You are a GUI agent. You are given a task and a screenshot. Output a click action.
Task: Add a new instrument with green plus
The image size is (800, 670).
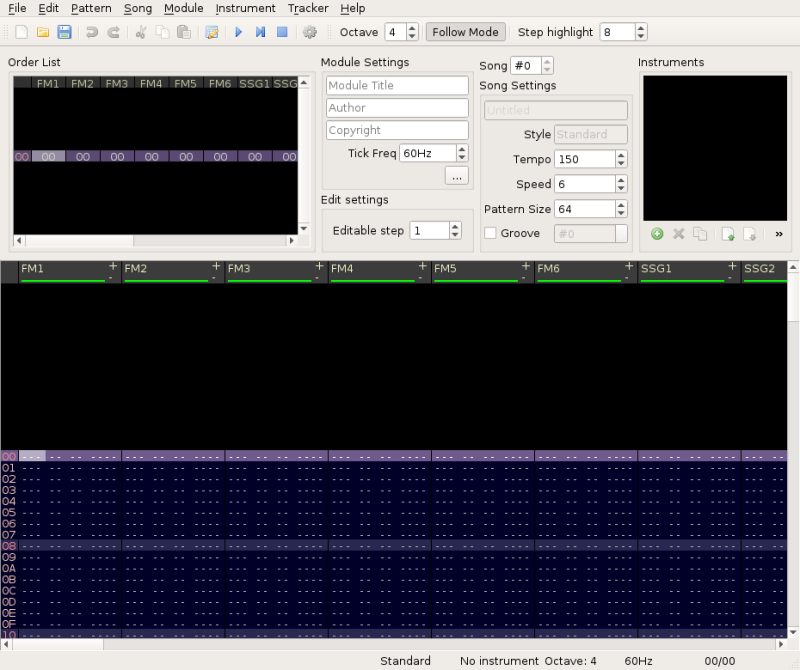657,234
